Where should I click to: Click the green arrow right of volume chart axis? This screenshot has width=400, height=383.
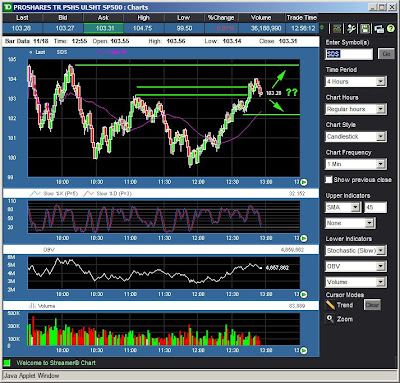(304, 350)
